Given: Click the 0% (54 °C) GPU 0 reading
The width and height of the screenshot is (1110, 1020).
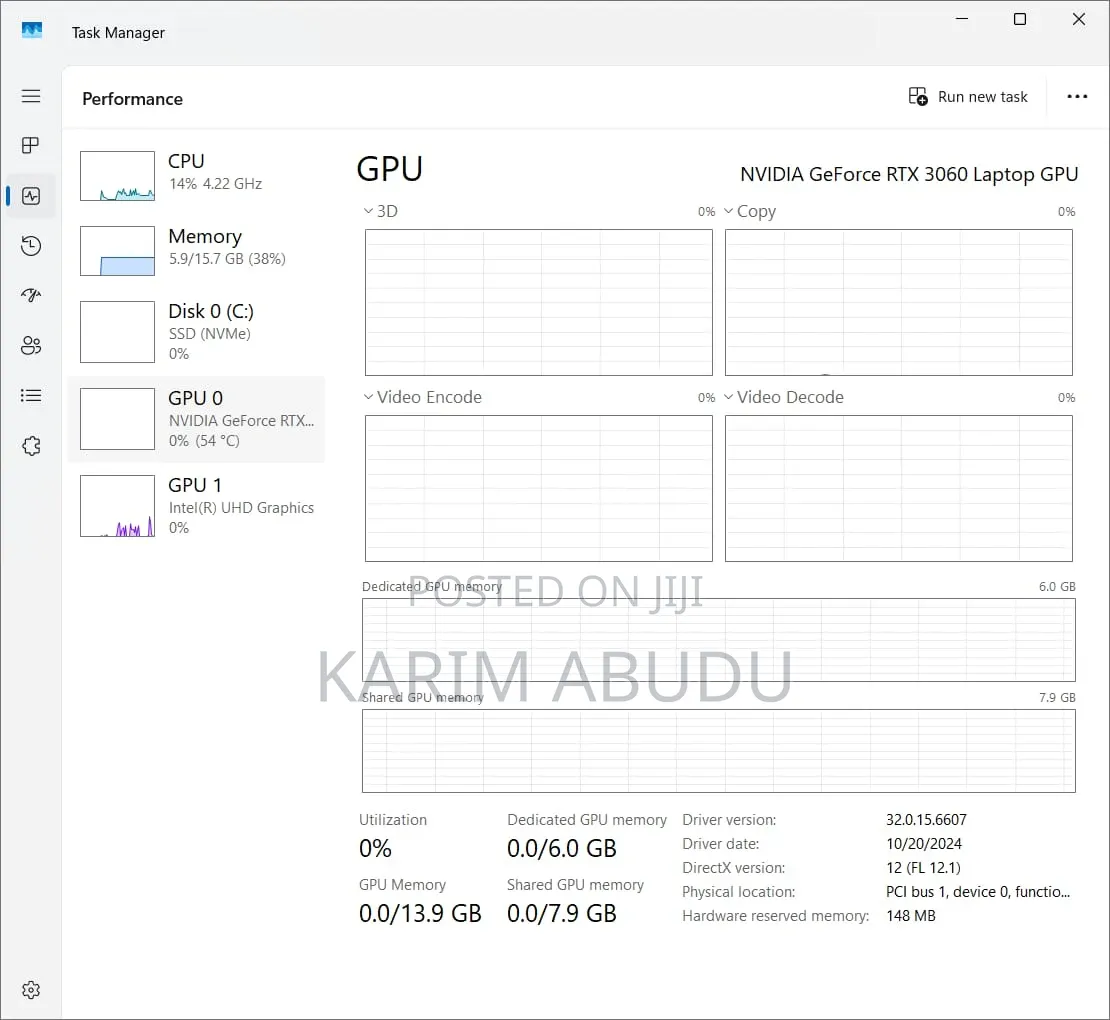Looking at the screenshot, I should [204, 441].
